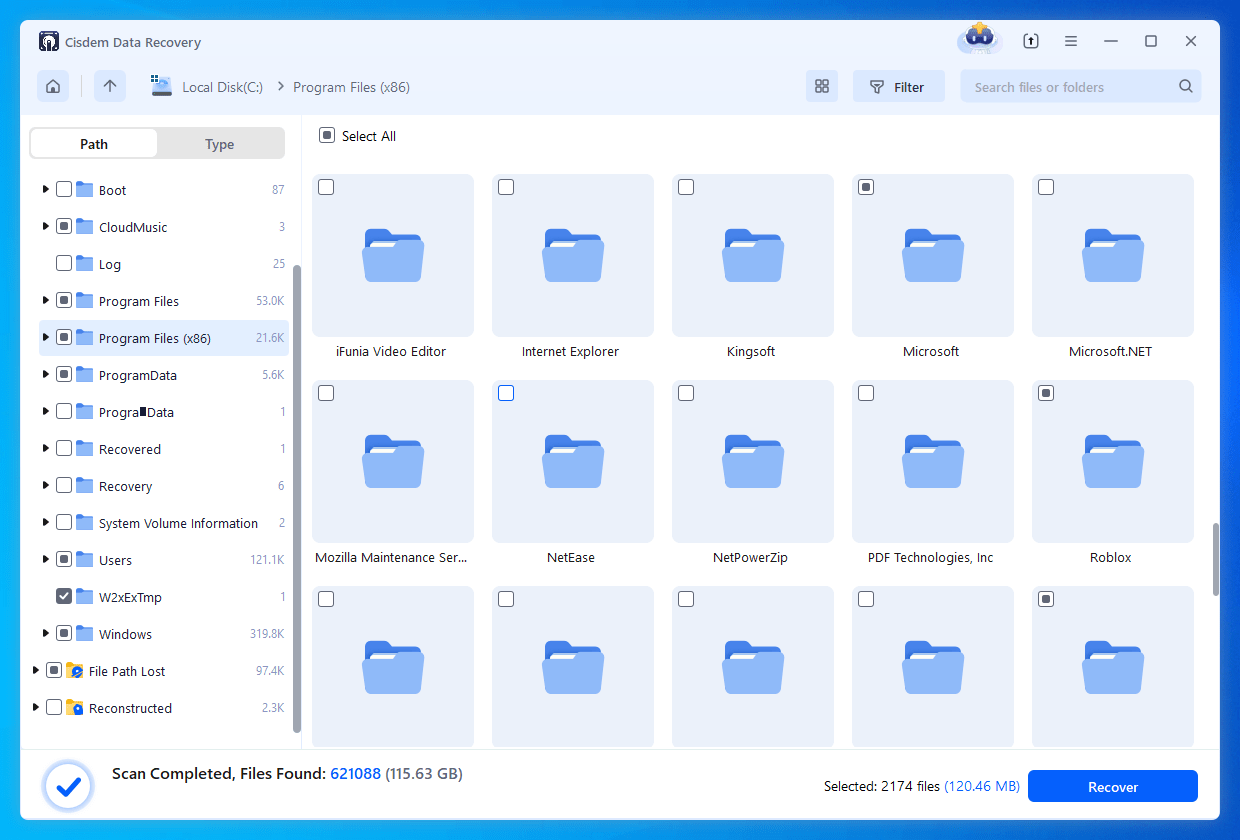Open the Filter panel
This screenshot has width=1240, height=840.
click(898, 86)
